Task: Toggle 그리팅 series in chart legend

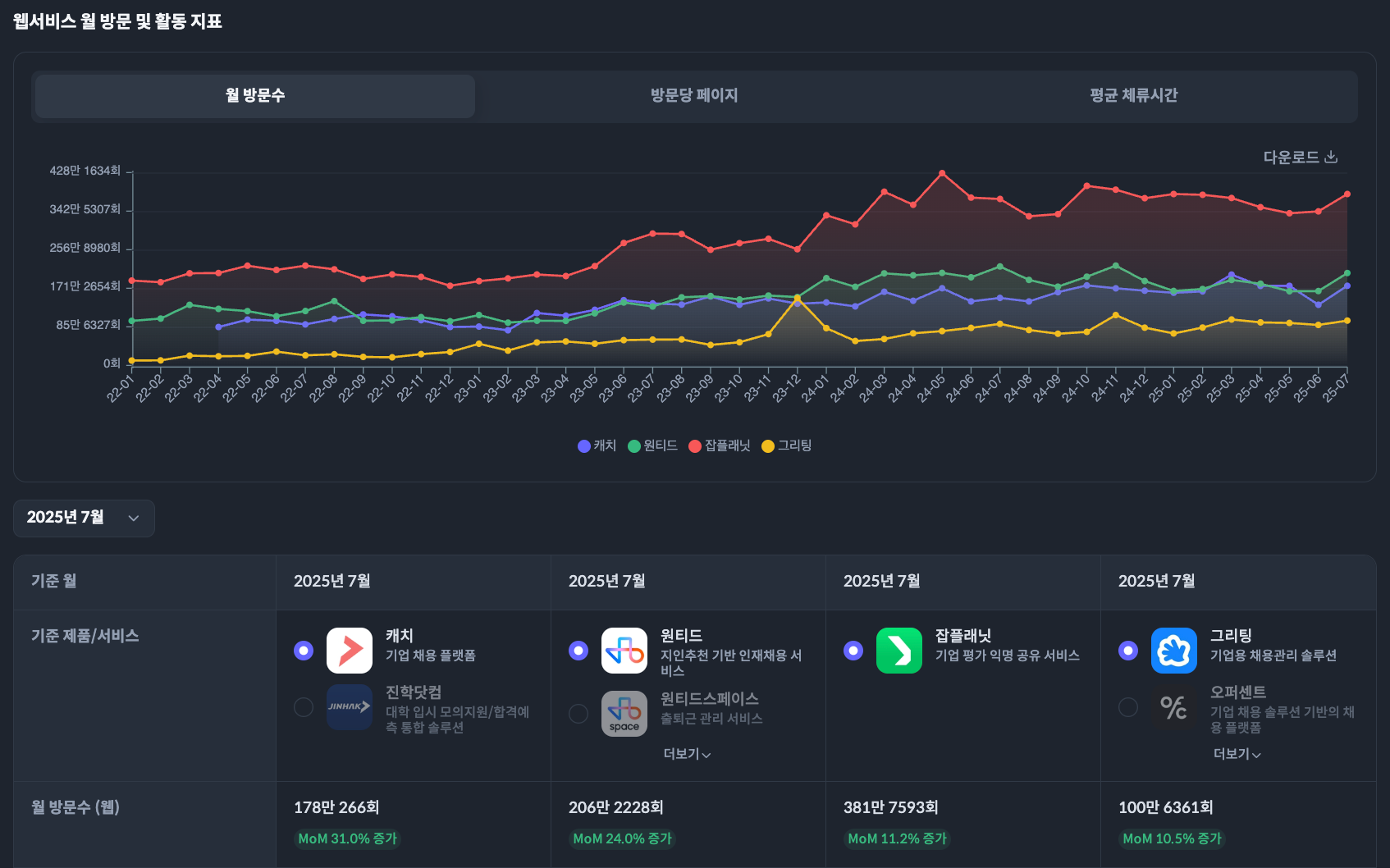Action: [x=786, y=445]
